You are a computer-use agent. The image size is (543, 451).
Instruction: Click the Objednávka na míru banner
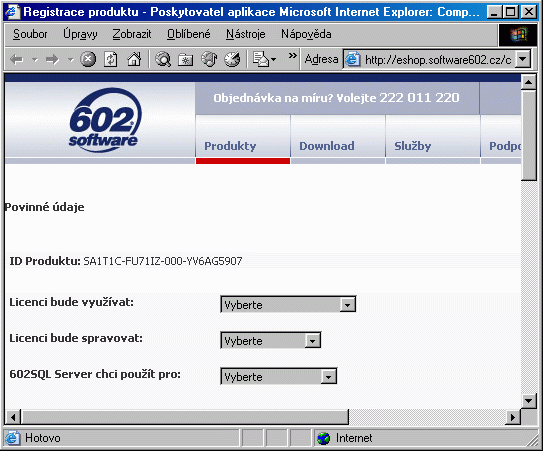336,98
